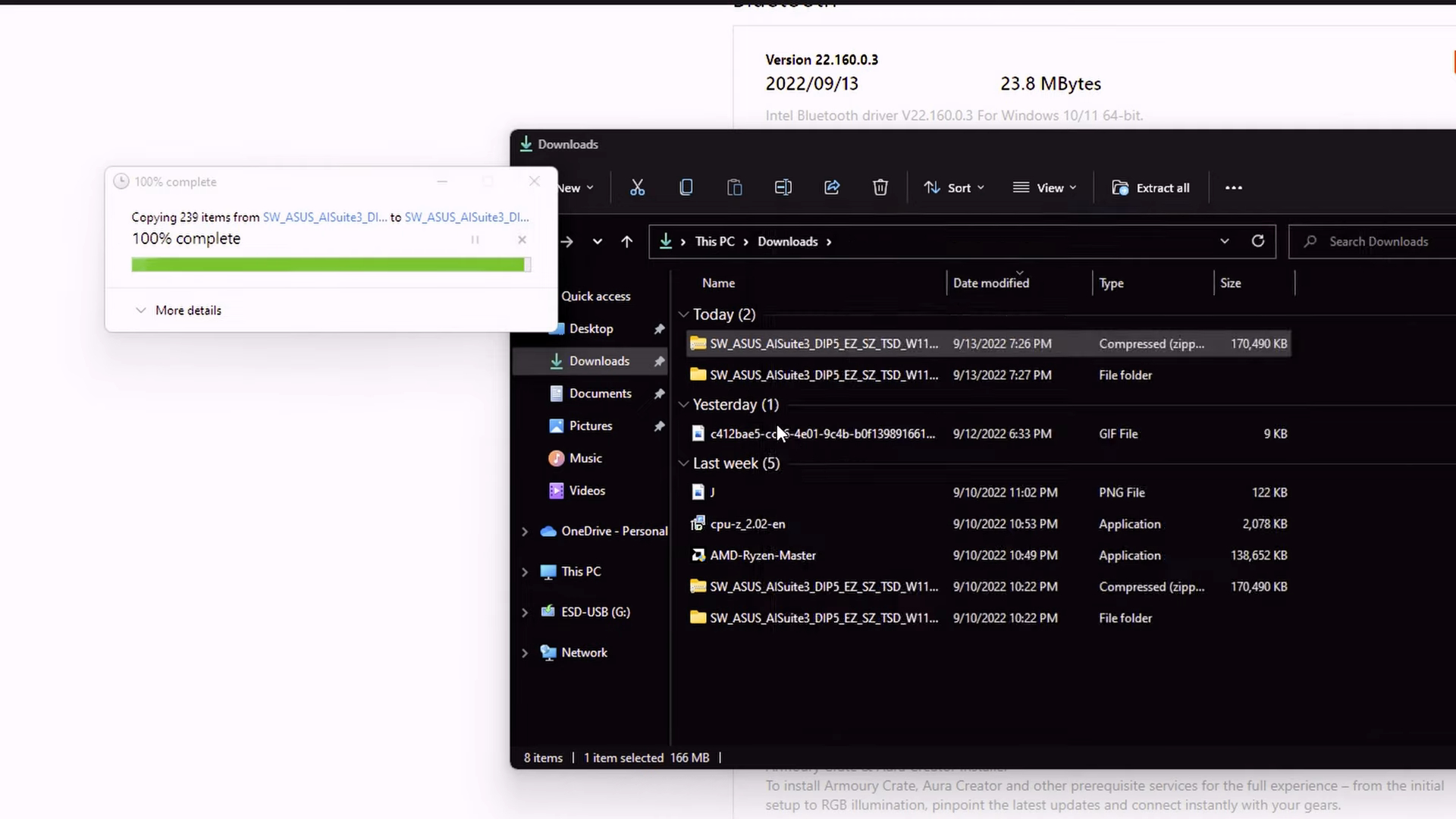Open the See more three-dots menu
The height and width of the screenshot is (819, 1456).
click(x=1234, y=187)
